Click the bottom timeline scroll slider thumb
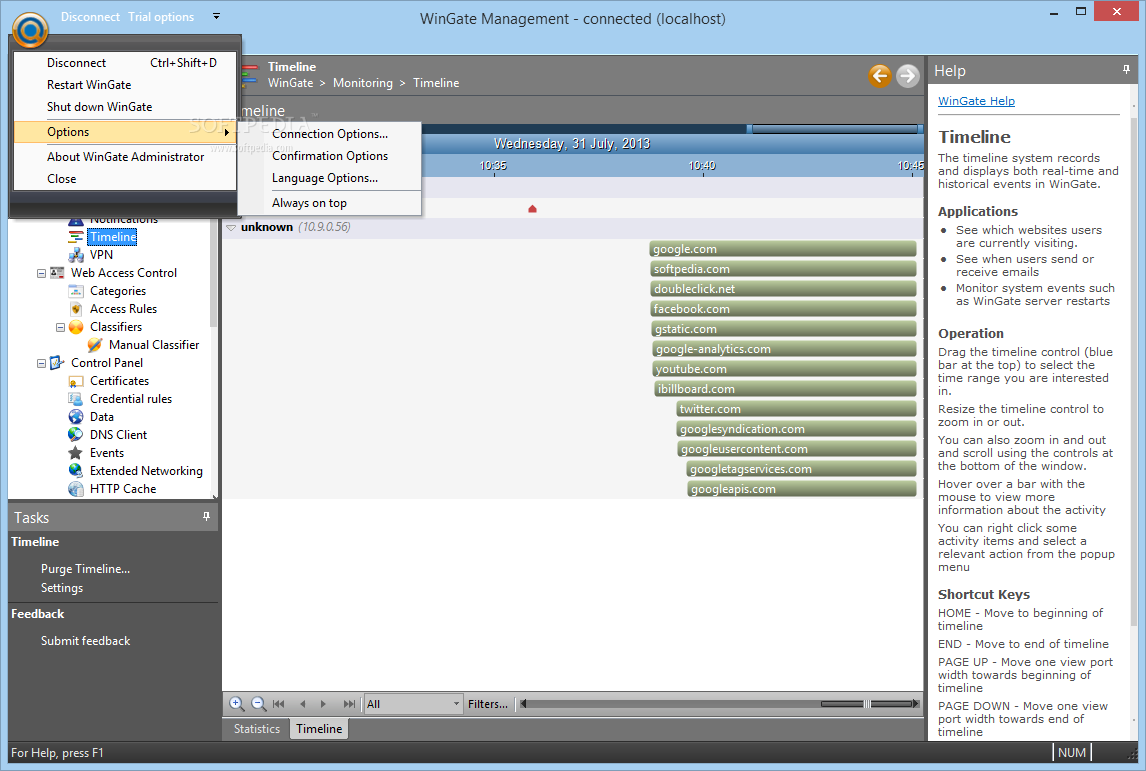The width and height of the screenshot is (1146, 771). tap(867, 704)
